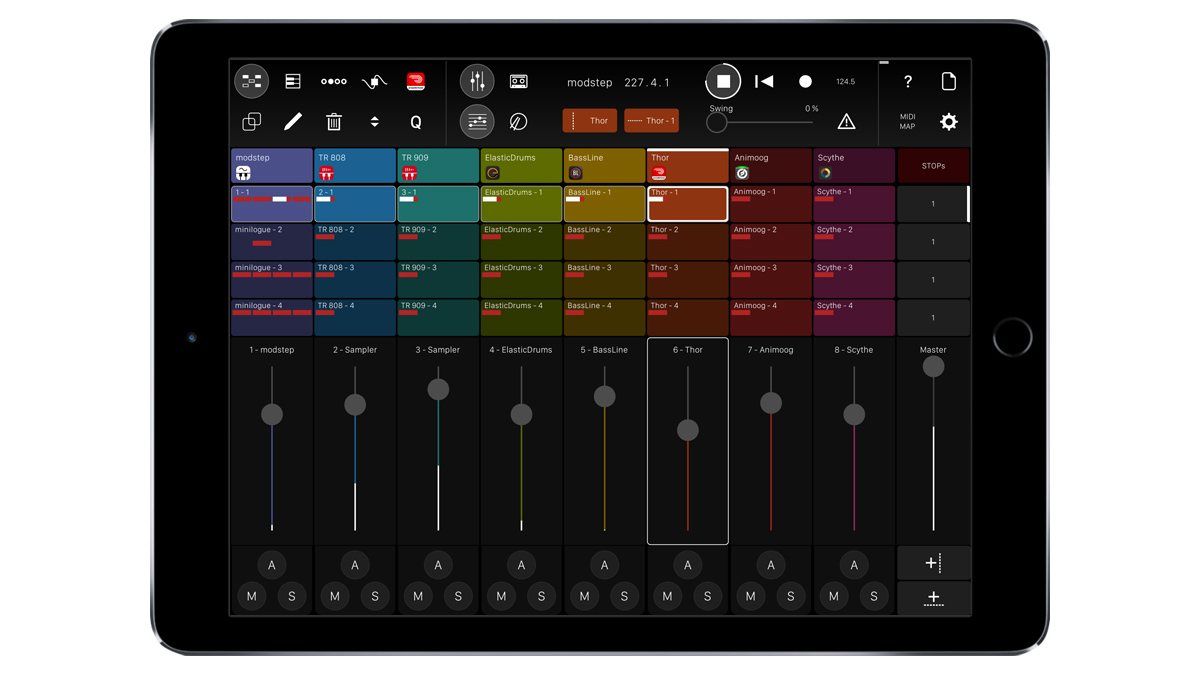Viewport: 1200px width, 675px height.
Task: Mute the 6 - Thor channel
Action: (x=667, y=596)
